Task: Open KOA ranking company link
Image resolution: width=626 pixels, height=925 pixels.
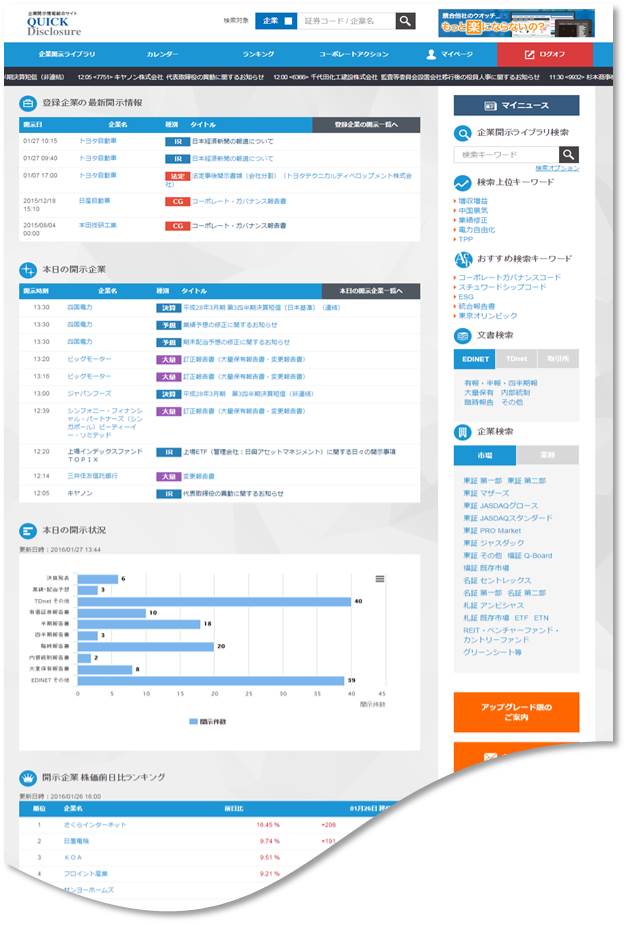Action: coord(73,858)
